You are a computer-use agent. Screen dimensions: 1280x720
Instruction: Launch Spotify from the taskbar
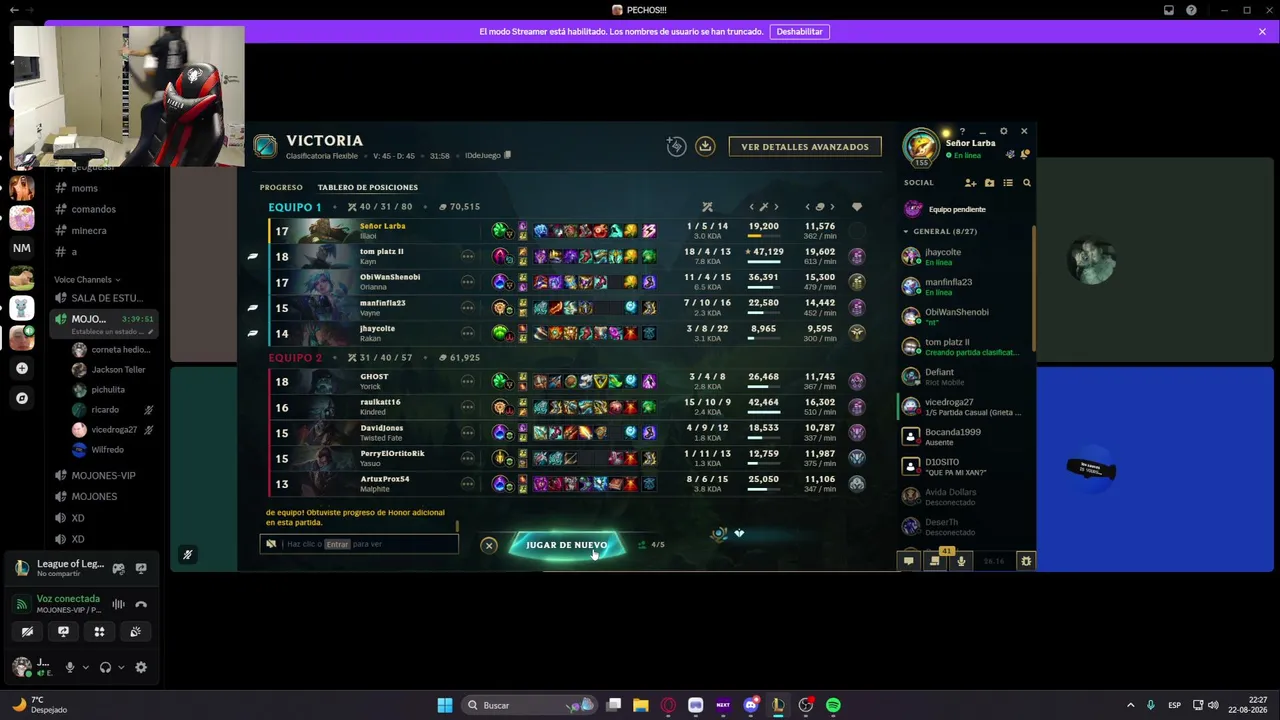tap(833, 705)
